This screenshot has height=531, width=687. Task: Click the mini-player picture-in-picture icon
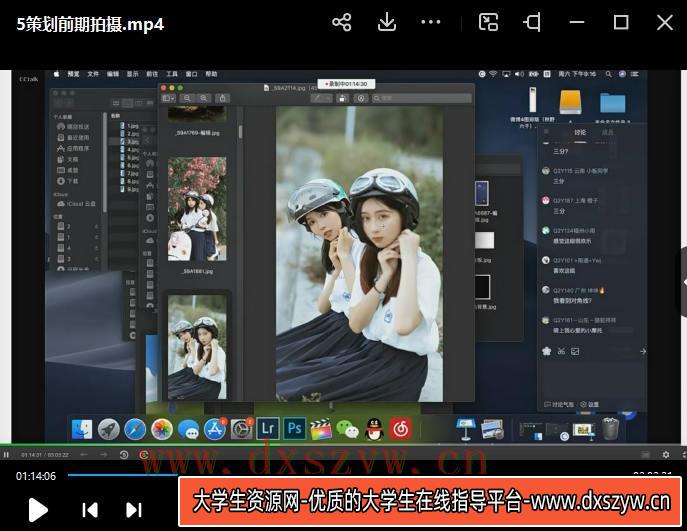489,22
